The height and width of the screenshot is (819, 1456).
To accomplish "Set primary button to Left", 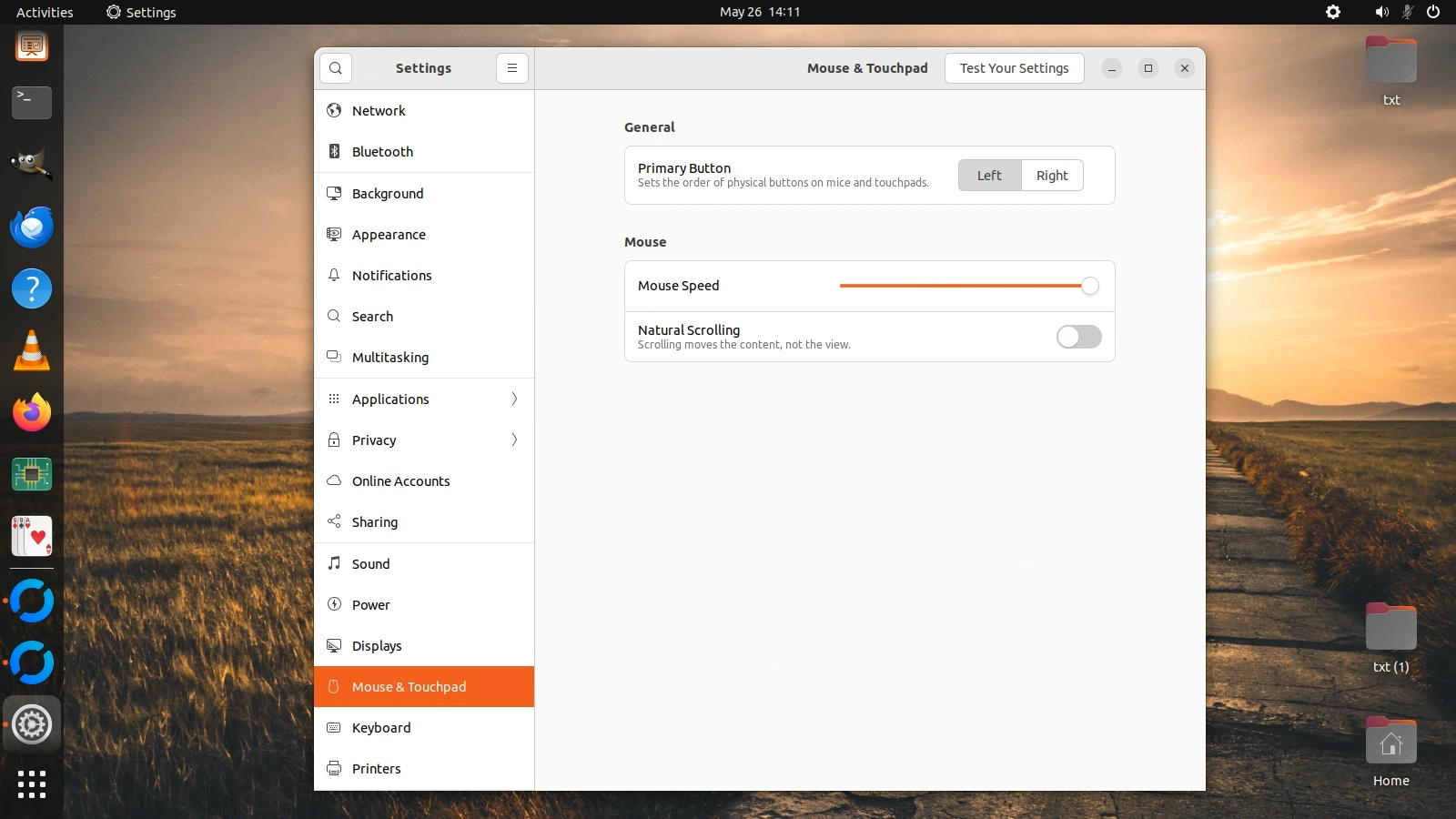I will coord(989,176).
